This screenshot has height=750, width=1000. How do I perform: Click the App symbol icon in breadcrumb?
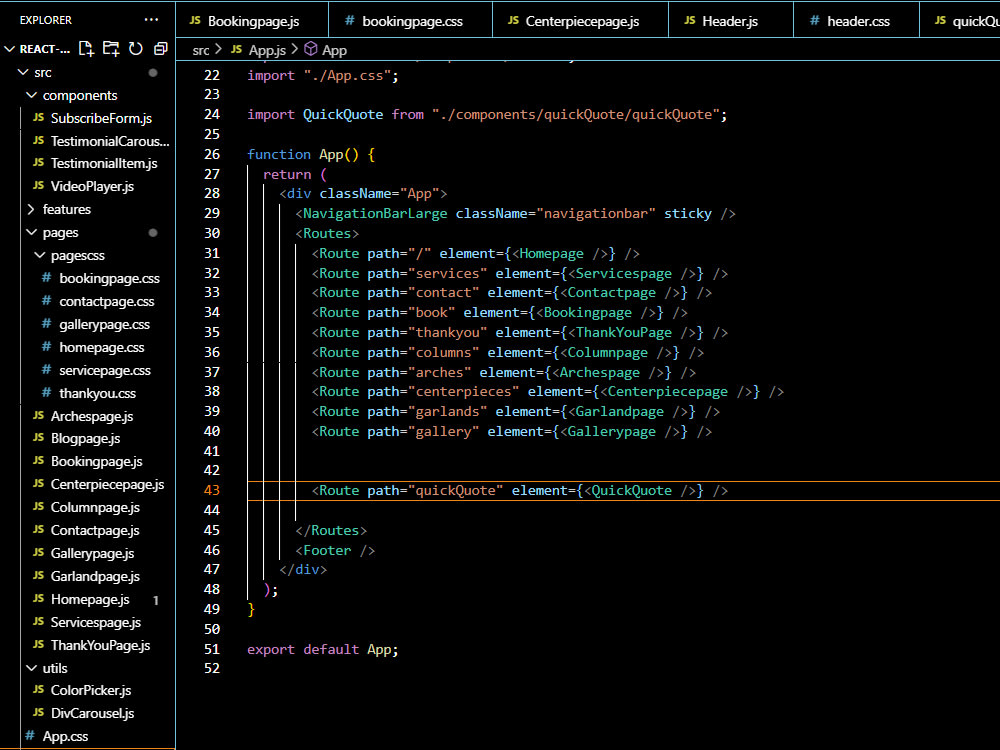tap(310, 49)
